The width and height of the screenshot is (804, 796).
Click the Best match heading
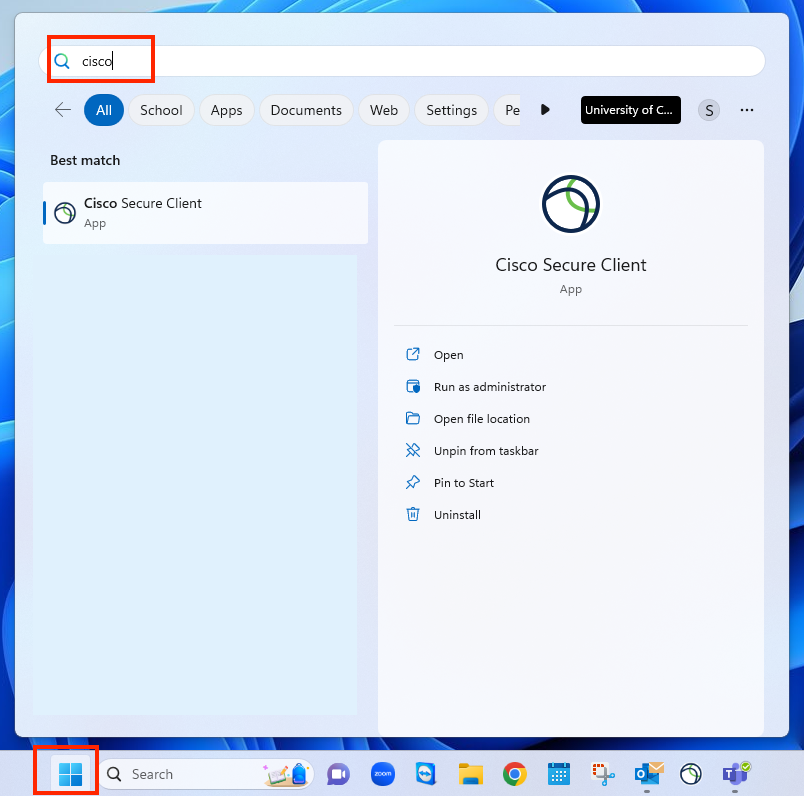(85, 161)
